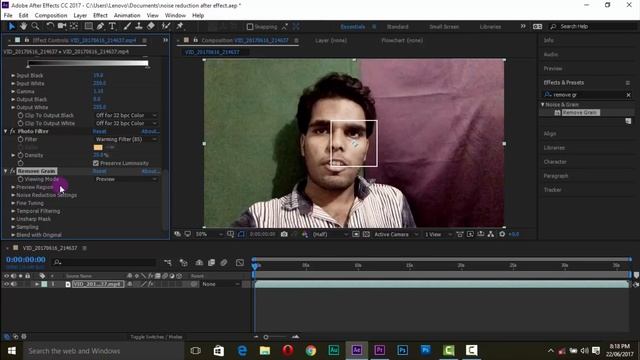This screenshot has width=640, height=360.
Task: Open the Filter dropdown showing Warming Filter (85)
Action: click(126, 139)
